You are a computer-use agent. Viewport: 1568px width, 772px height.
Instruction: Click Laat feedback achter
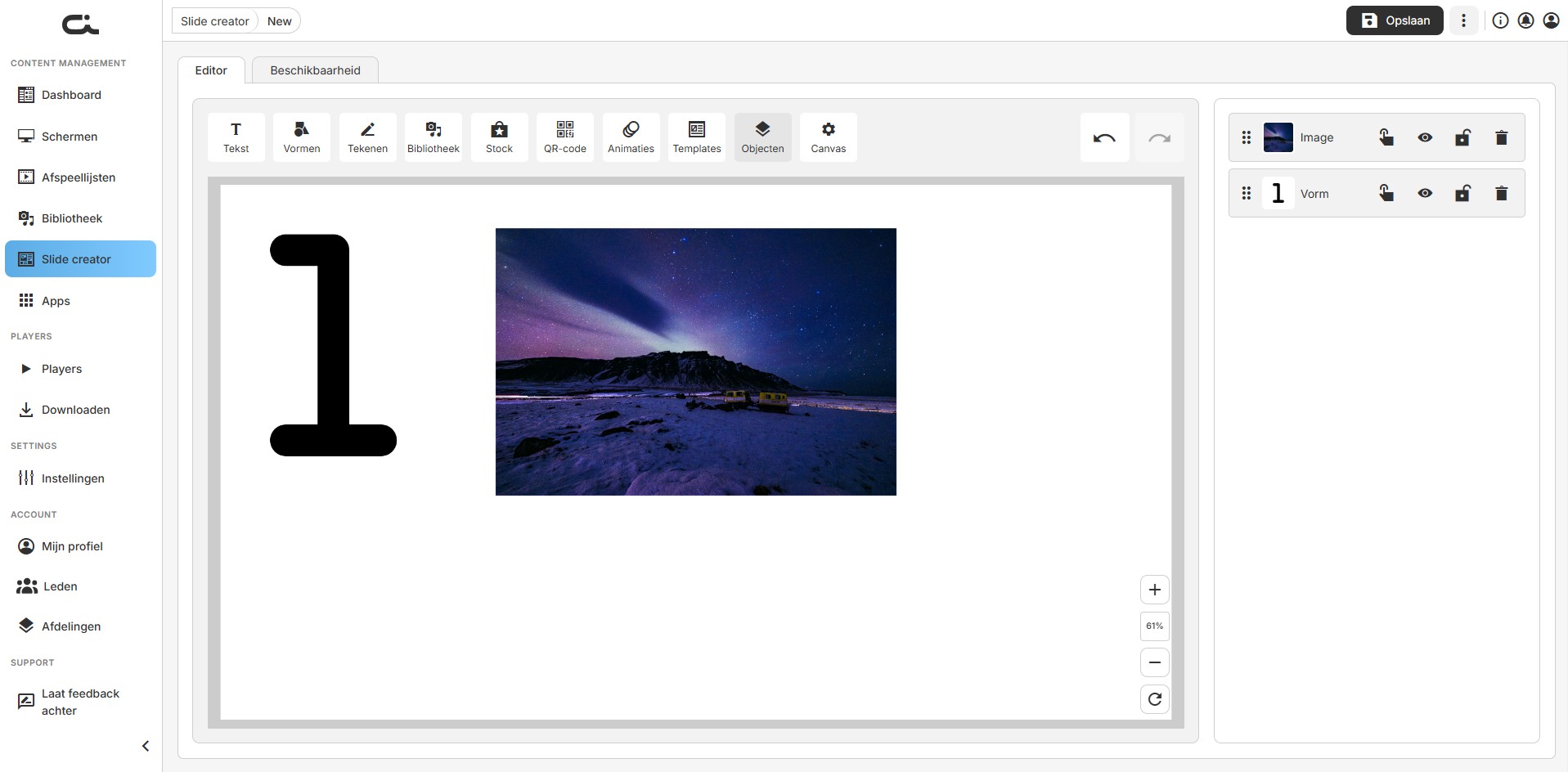80,702
